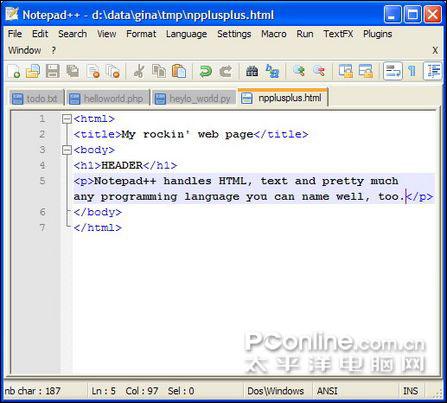This screenshot has height=403, width=447.
Task: Open the Format menu
Action: click(x=141, y=34)
